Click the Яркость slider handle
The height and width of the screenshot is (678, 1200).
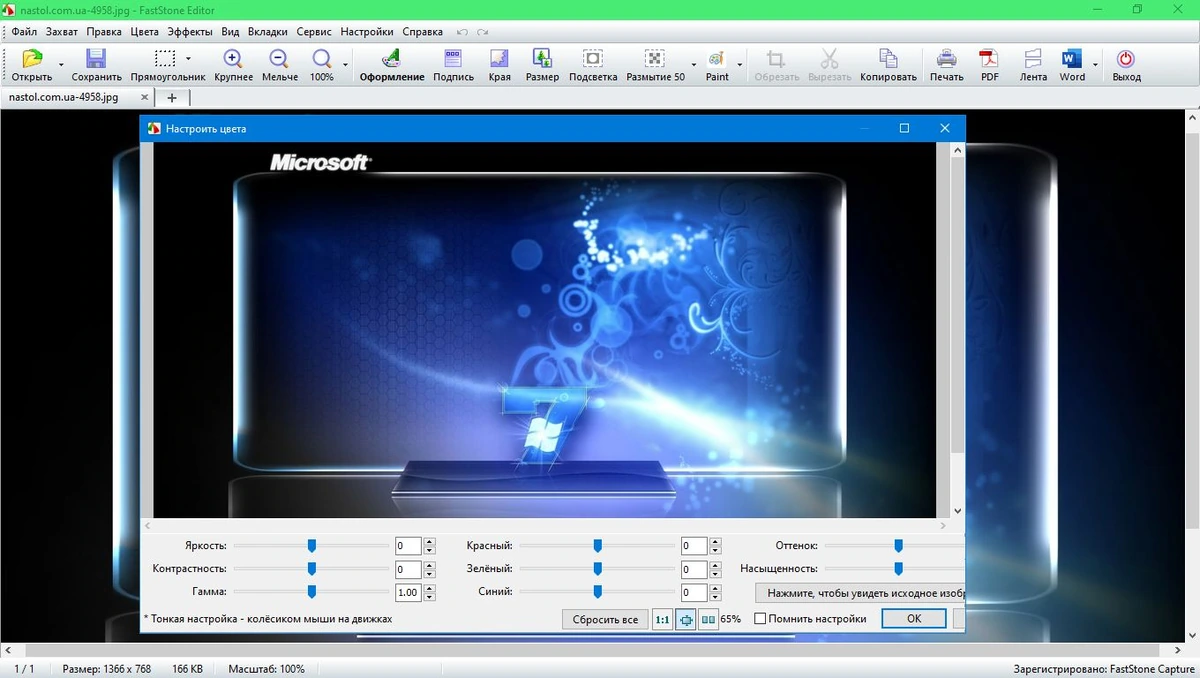coord(312,545)
